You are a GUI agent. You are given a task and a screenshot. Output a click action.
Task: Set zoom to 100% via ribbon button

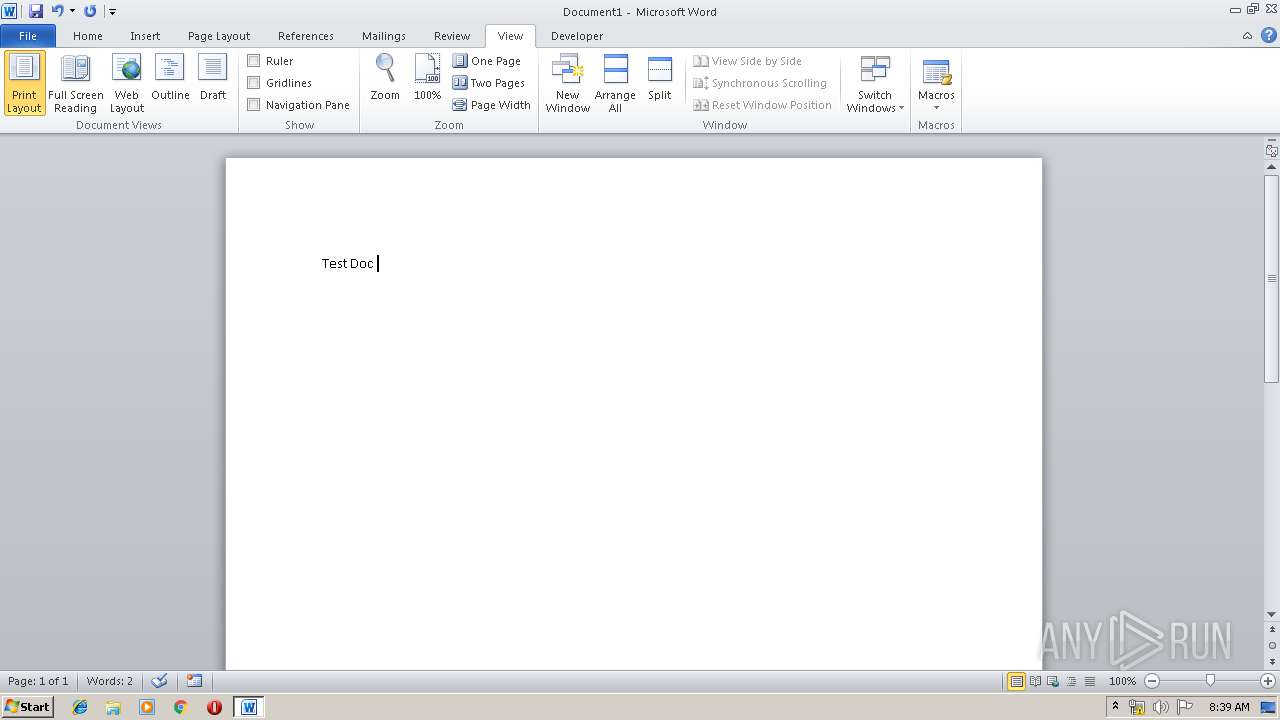(427, 78)
